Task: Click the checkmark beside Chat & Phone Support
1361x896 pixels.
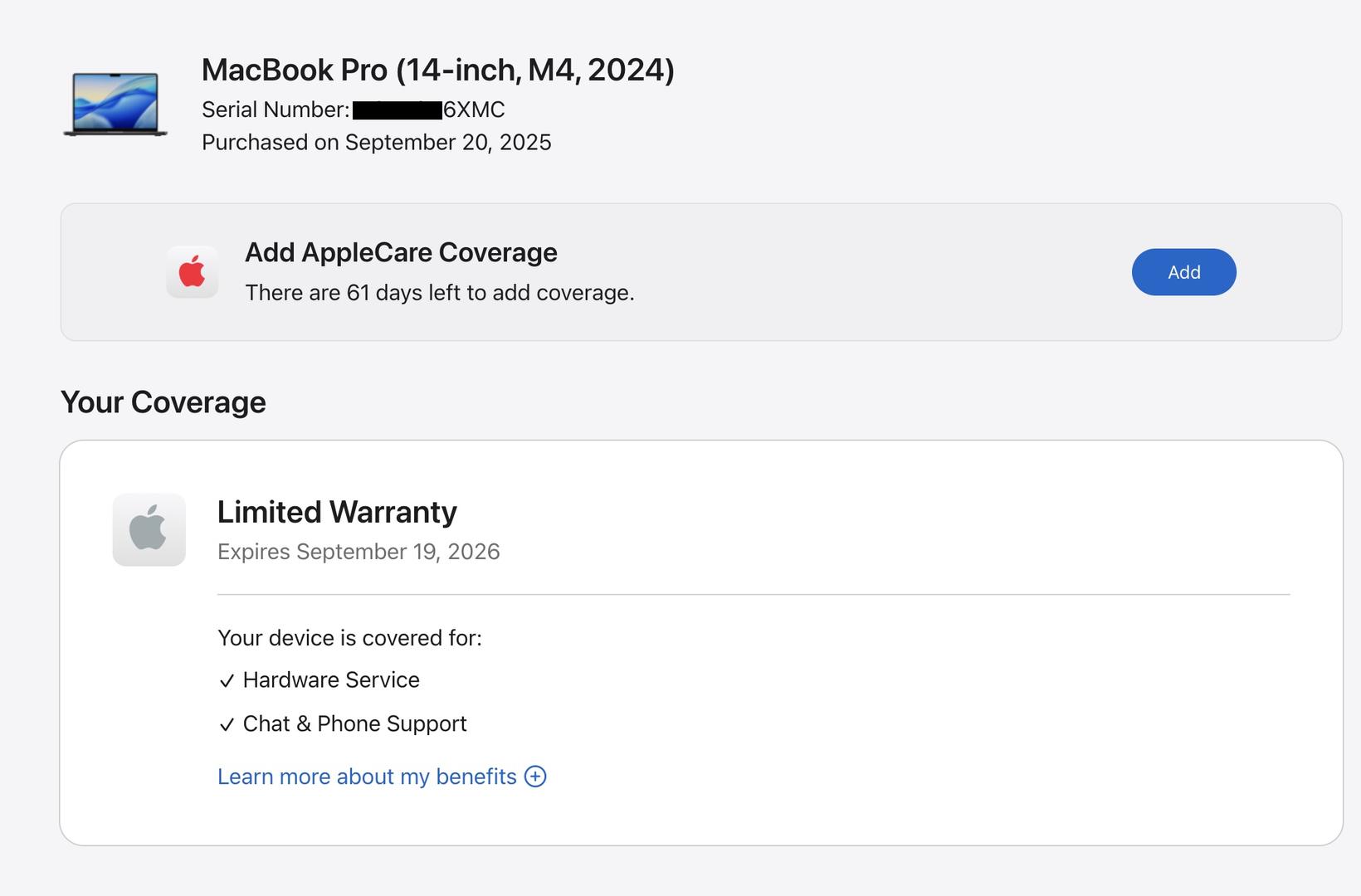Action: click(x=227, y=725)
